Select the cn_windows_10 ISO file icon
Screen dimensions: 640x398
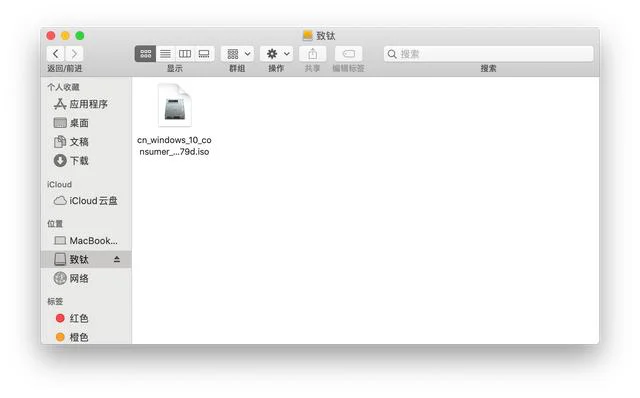coord(175,105)
